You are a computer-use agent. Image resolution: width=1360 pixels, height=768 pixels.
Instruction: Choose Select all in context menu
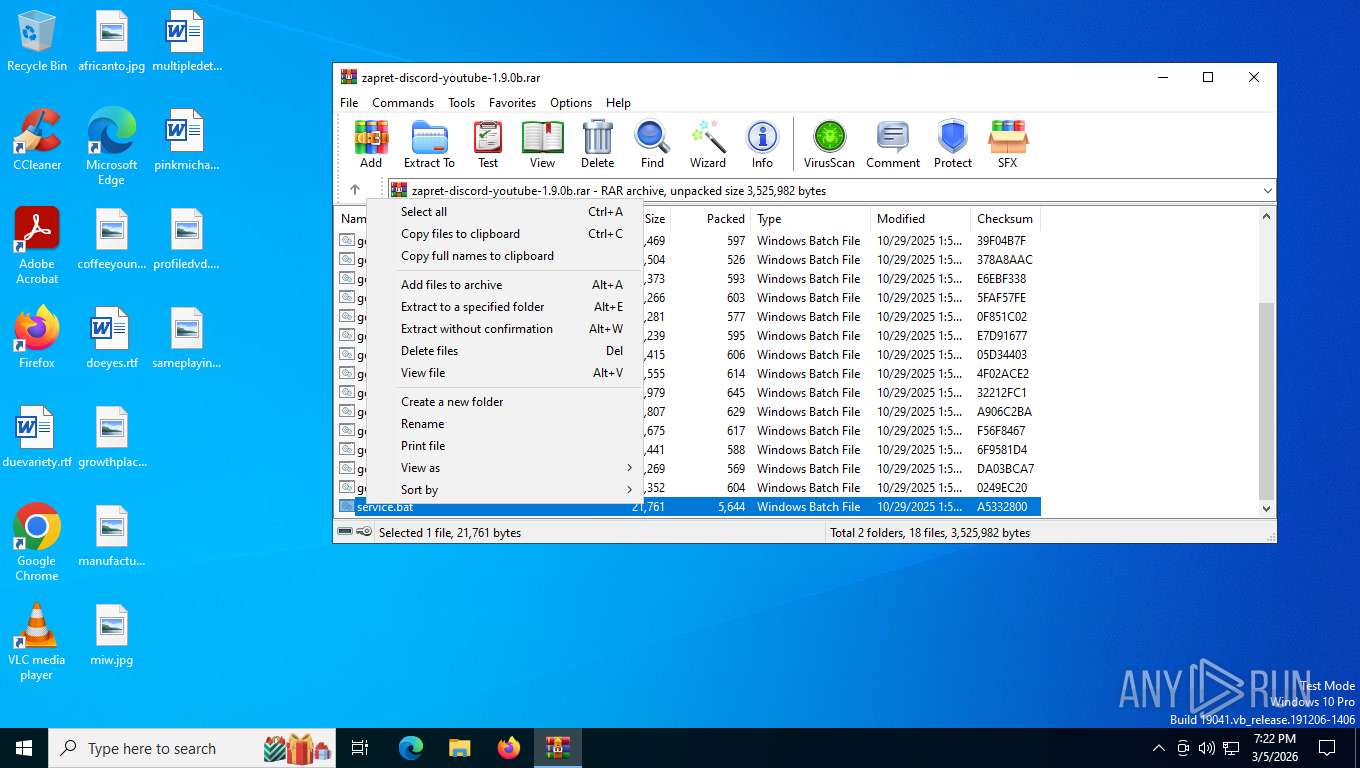point(505,212)
